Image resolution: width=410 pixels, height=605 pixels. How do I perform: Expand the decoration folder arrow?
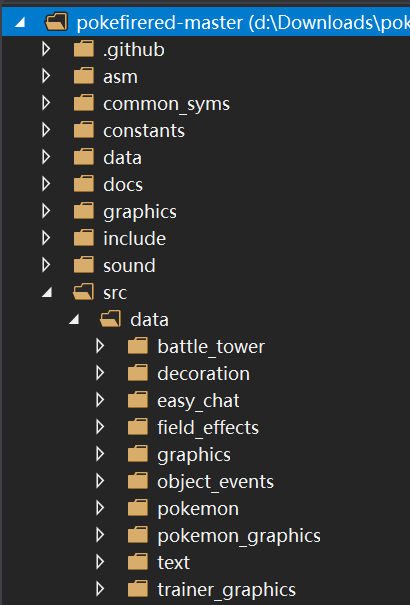click(100, 373)
